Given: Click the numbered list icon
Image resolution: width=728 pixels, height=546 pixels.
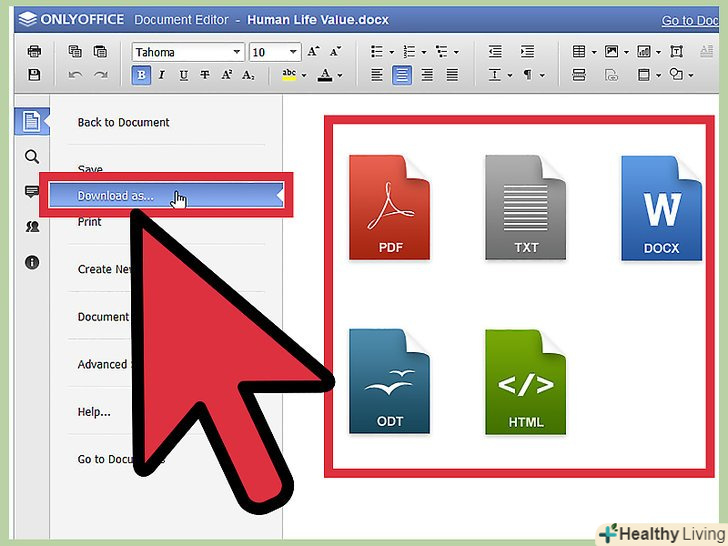Looking at the screenshot, I should (x=409, y=52).
